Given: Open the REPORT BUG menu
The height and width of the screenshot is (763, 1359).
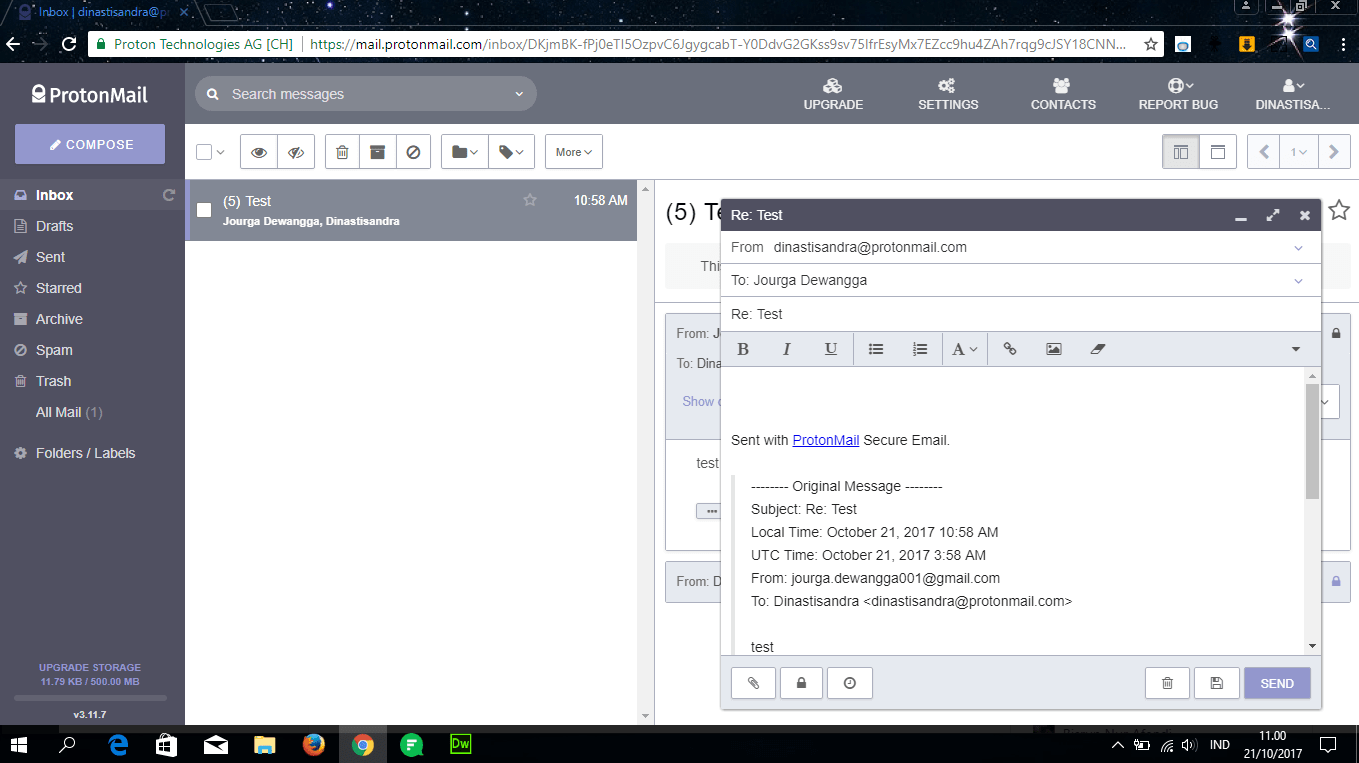Looking at the screenshot, I should click(1178, 94).
